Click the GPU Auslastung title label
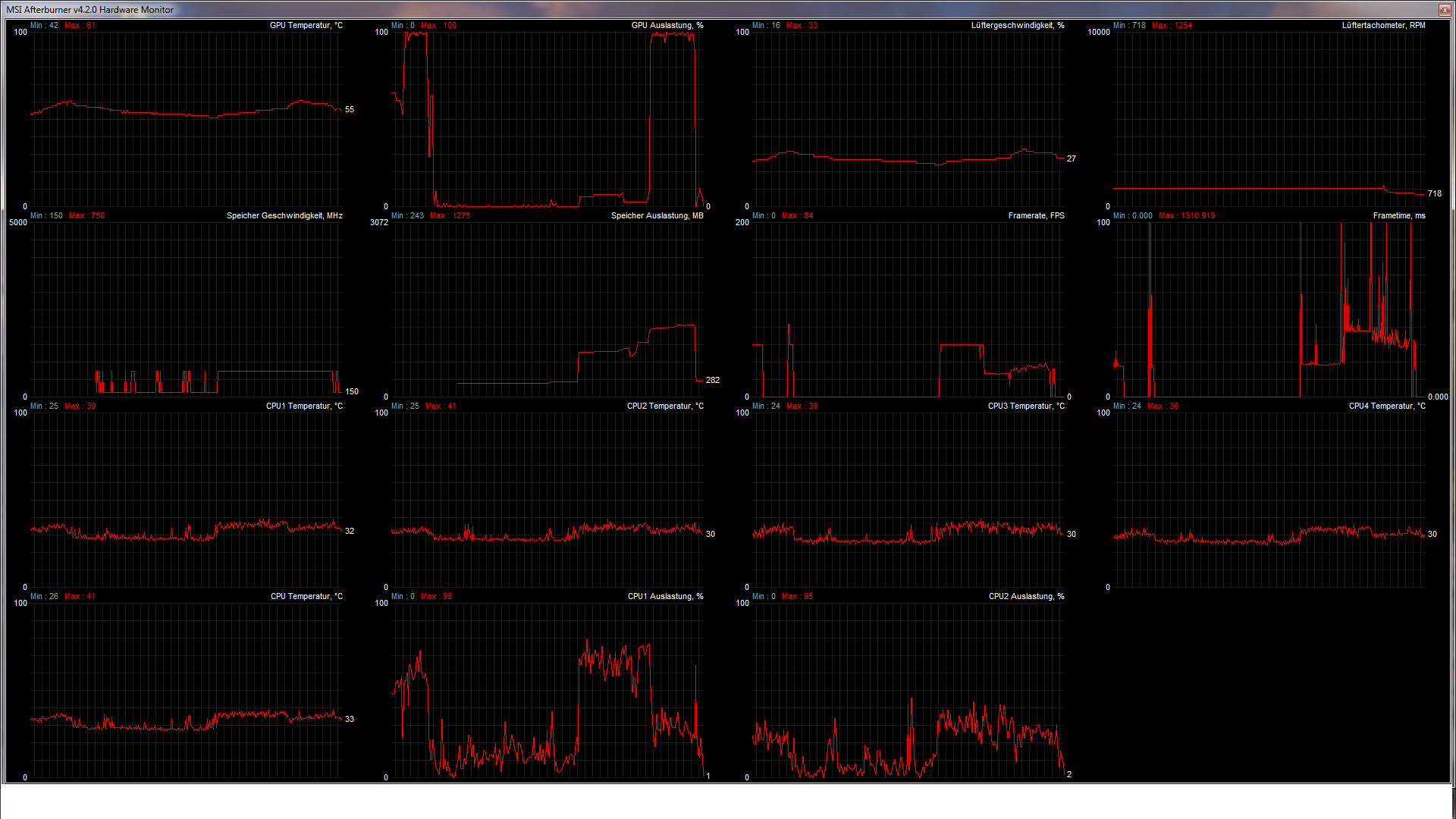 tap(667, 26)
